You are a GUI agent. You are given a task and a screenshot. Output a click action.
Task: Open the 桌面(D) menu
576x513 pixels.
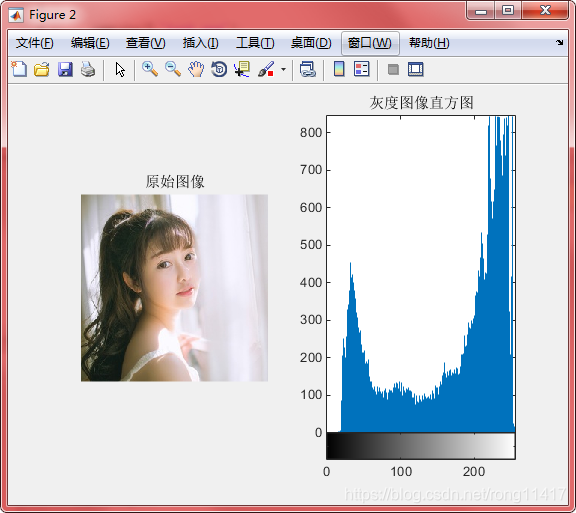tap(311, 43)
